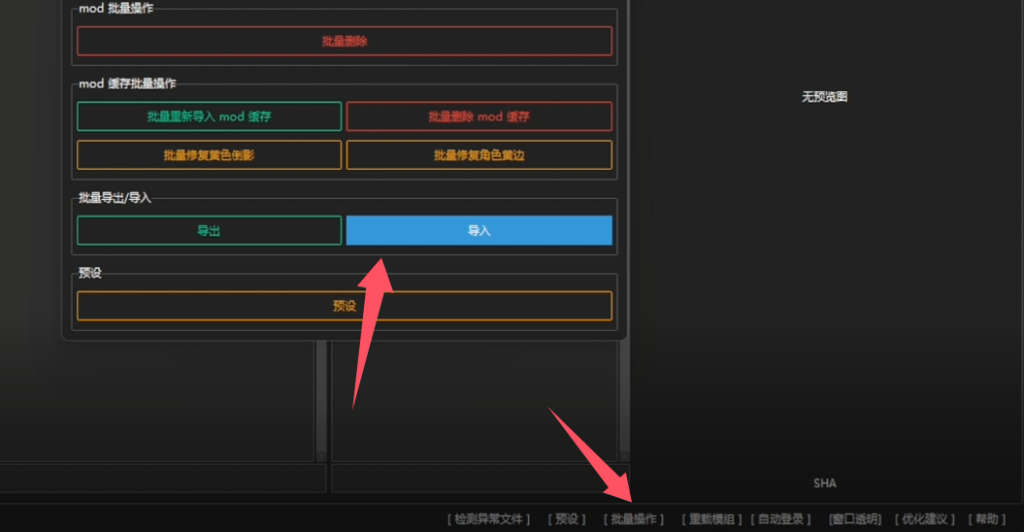Image resolution: width=1024 pixels, height=532 pixels.
Task: Click 批量修复角色黄边 button
Action: coord(479,155)
